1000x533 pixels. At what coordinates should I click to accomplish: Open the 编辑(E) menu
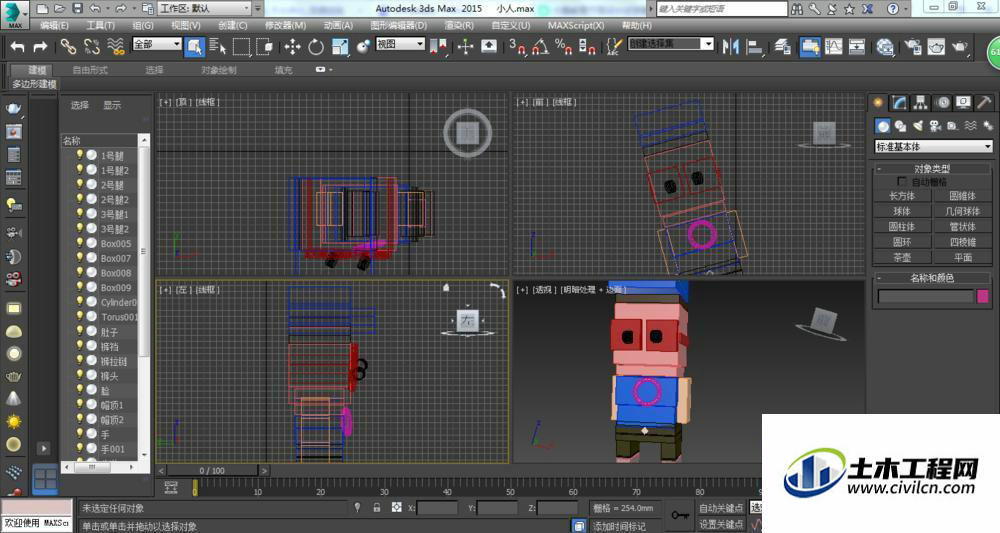(54, 26)
